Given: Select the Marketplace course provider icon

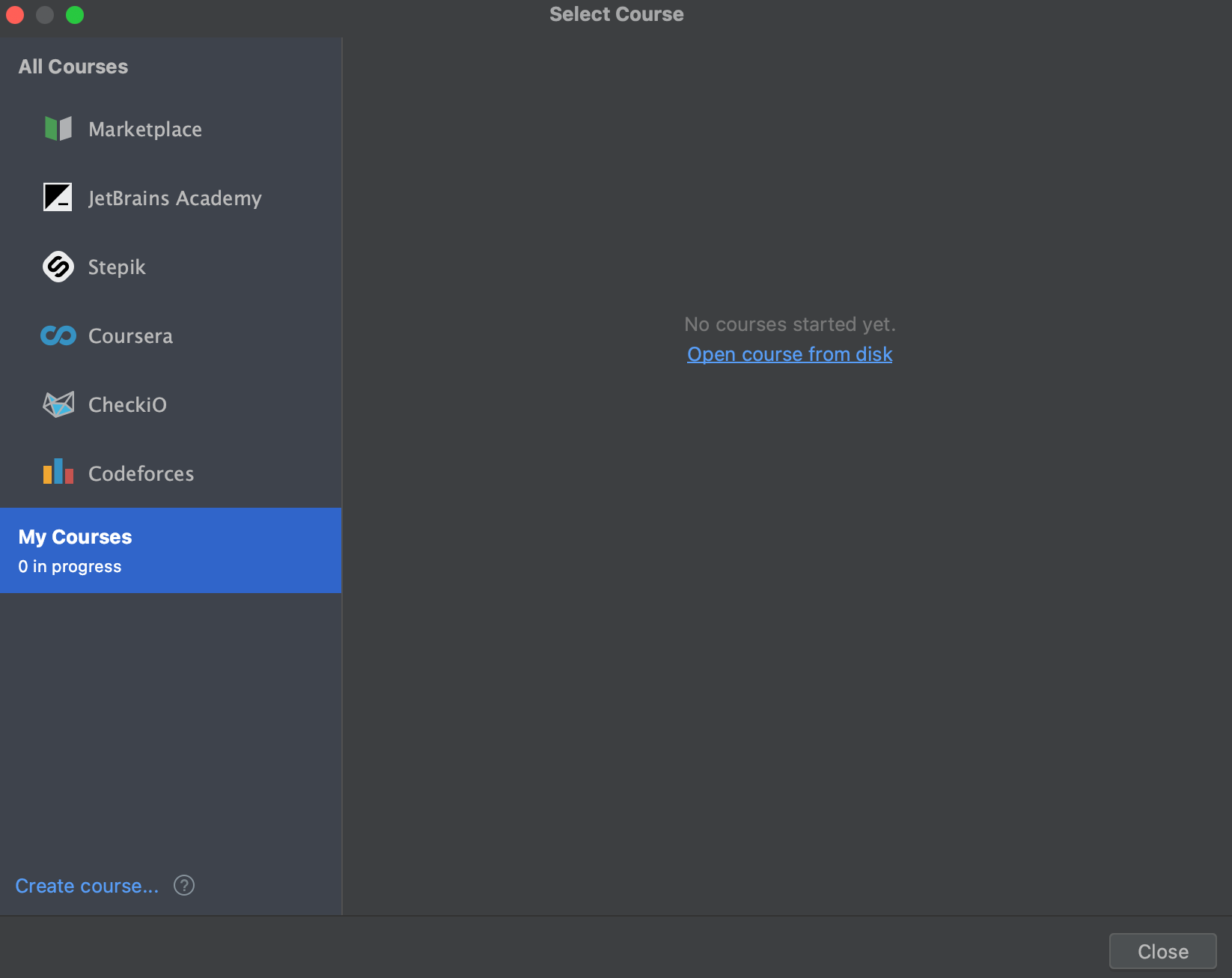Looking at the screenshot, I should (58, 129).
